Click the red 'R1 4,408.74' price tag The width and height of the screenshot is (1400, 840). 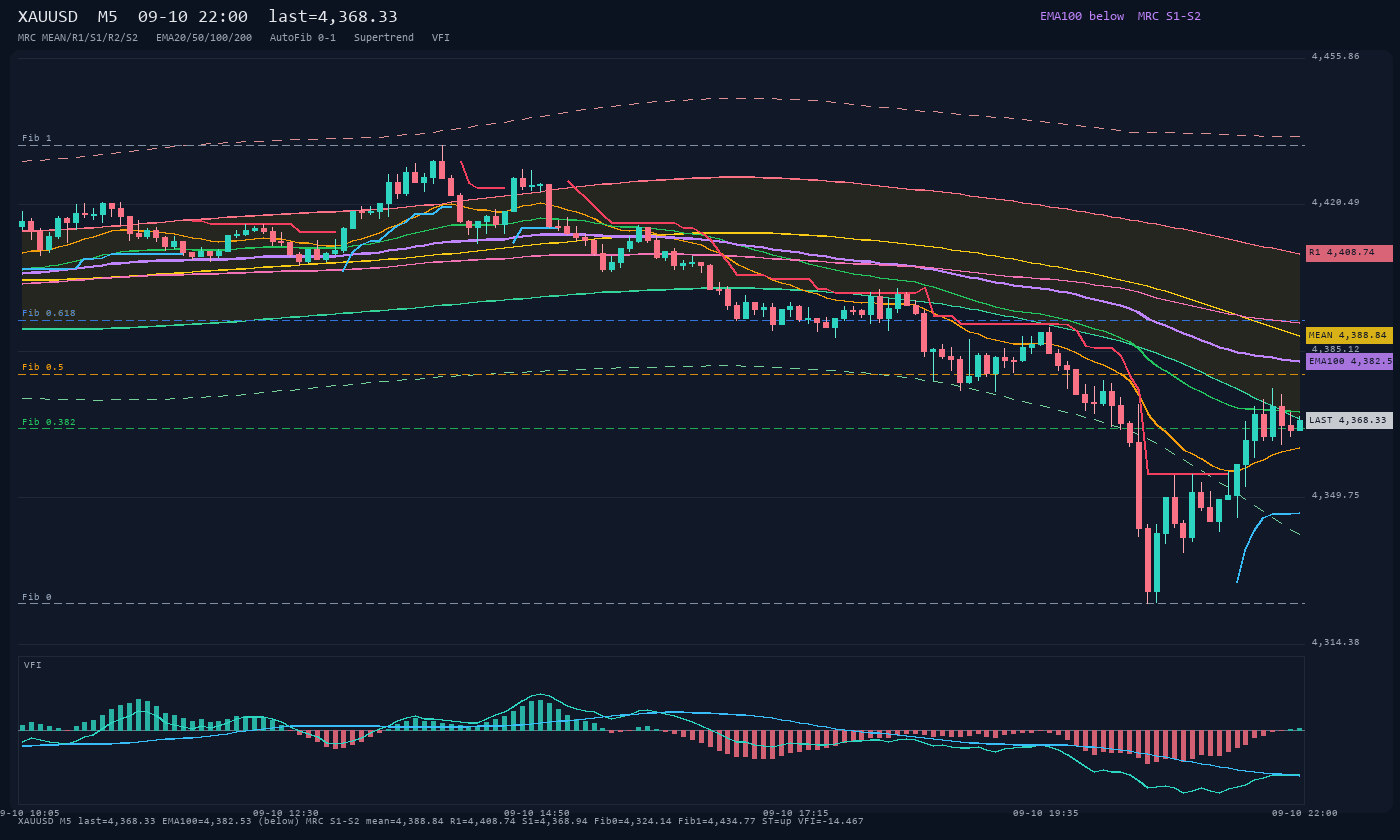click(x=1349, y=253)
